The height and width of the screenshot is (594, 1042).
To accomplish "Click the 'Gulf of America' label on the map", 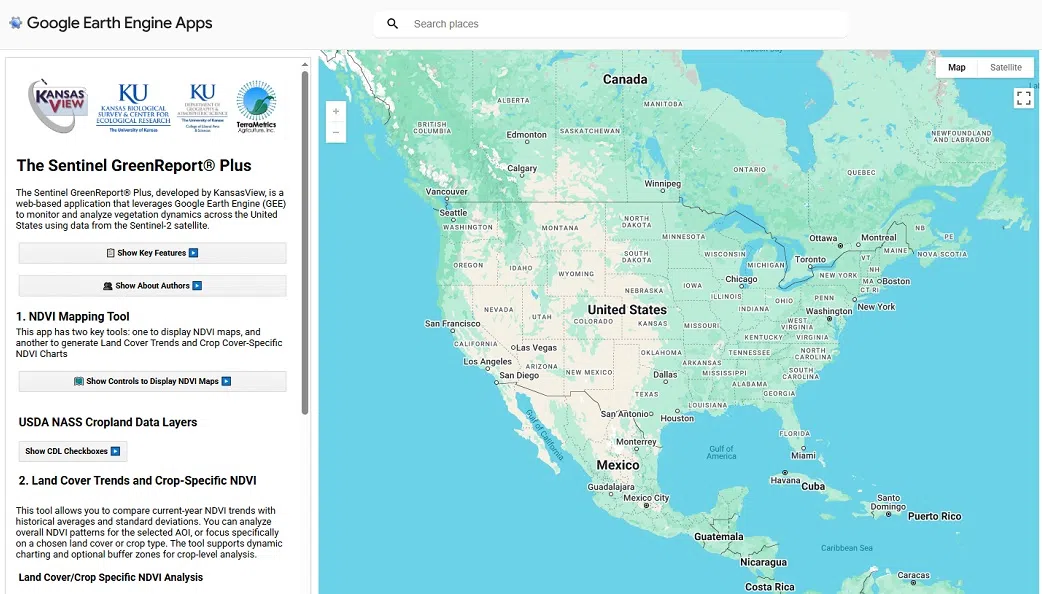I will (x=721, y=452).
